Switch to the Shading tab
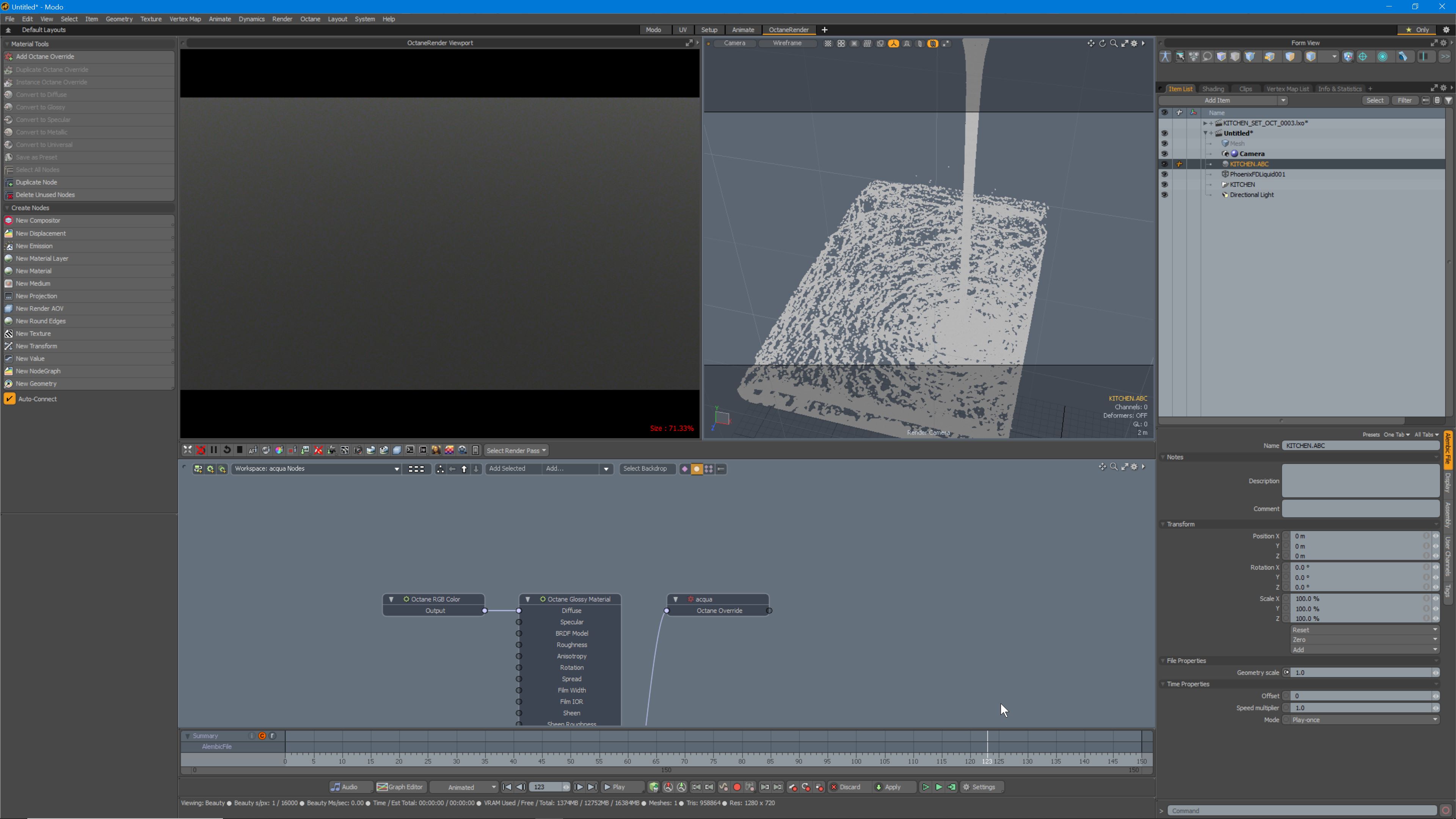Viewport: 1456px width, 819px height. click(1213, 89)
